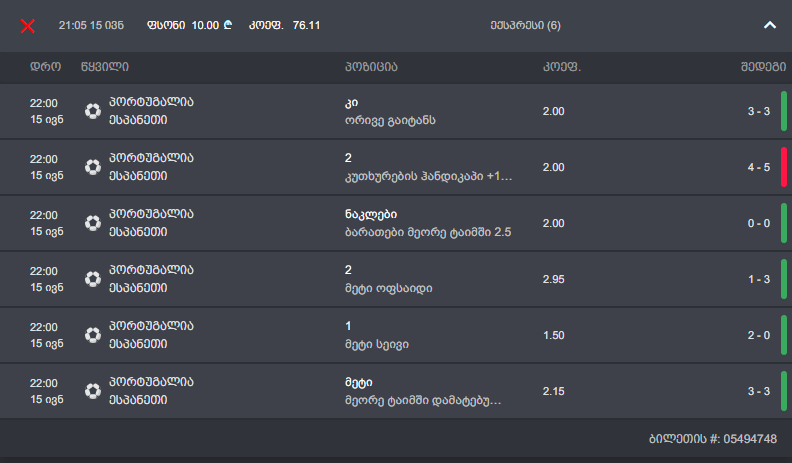Click the green status bar next to 1 - 3

pyautogui.click(x=784, y=279)
